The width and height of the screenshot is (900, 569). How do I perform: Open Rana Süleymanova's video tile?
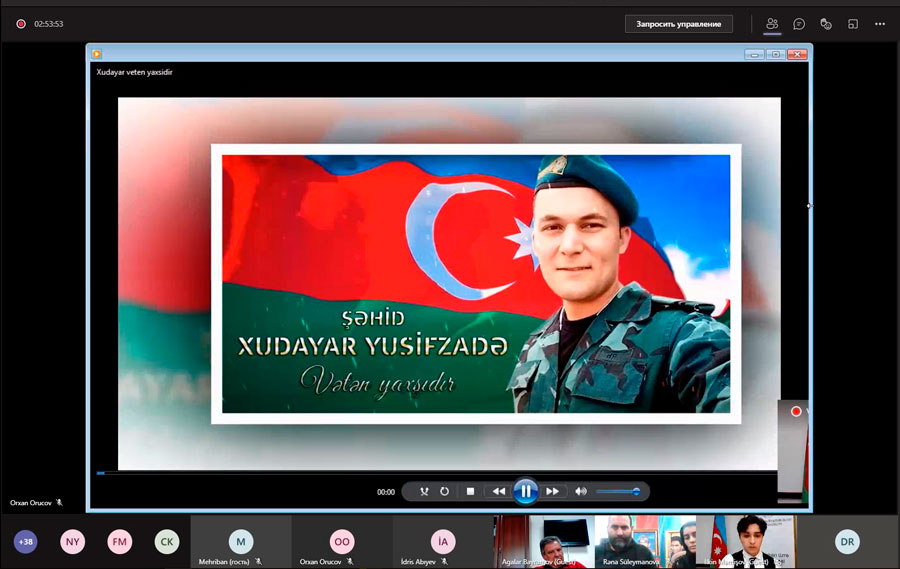tap(645, 541)
